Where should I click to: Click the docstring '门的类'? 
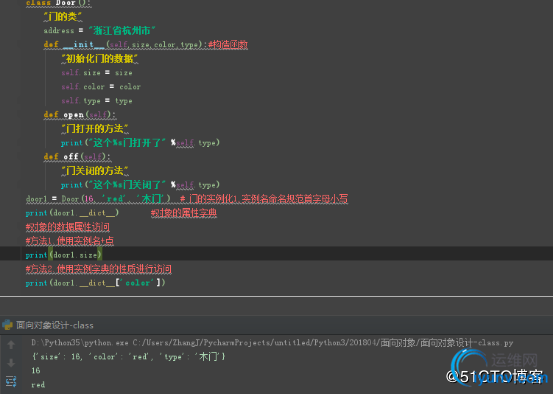tap(63, 17)
